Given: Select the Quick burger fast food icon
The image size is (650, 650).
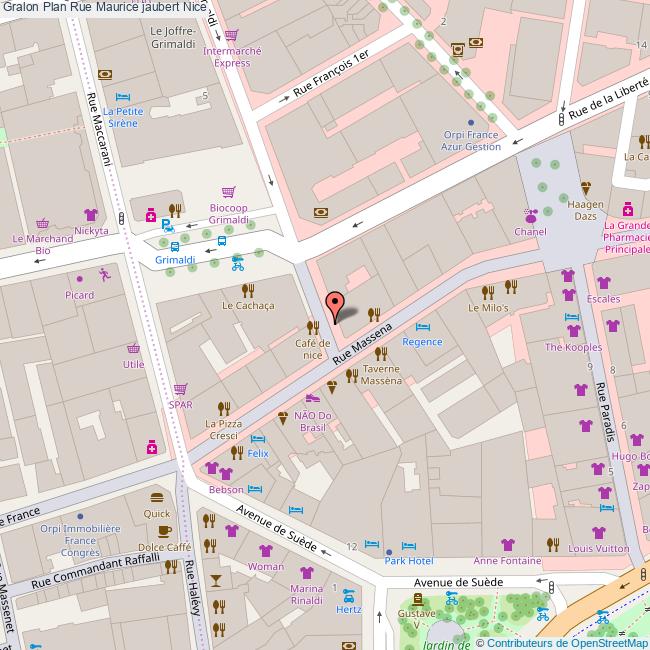Looking at the screenshot, I should pos(156,497).
